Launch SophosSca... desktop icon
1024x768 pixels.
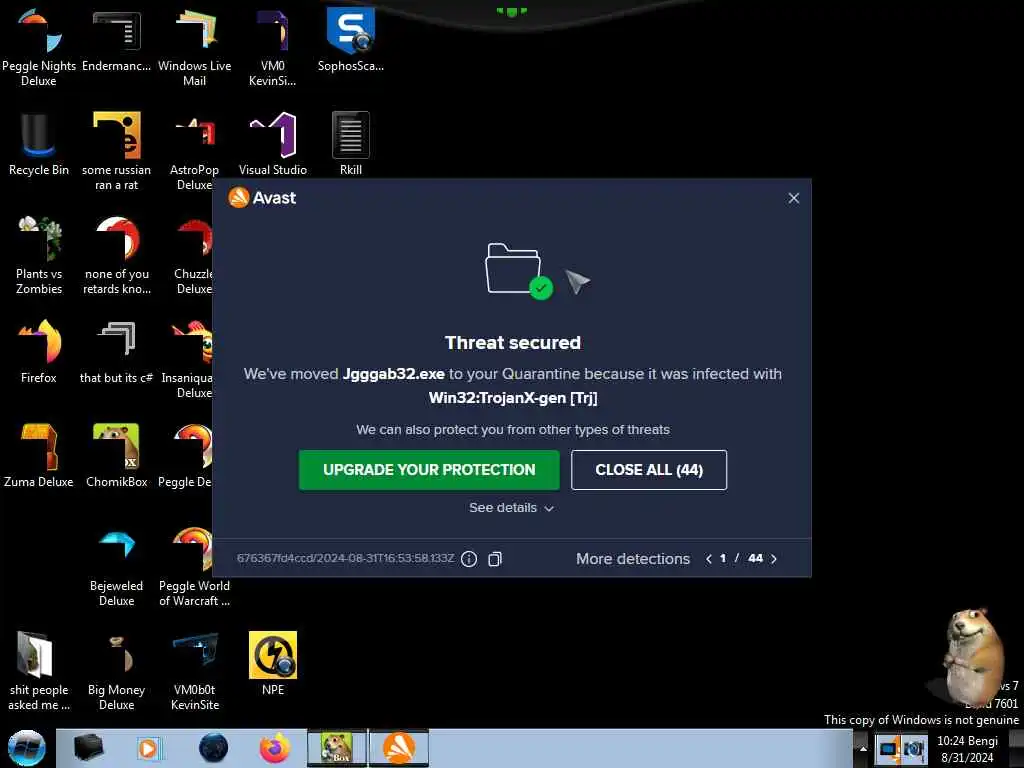tap(351, 40)
